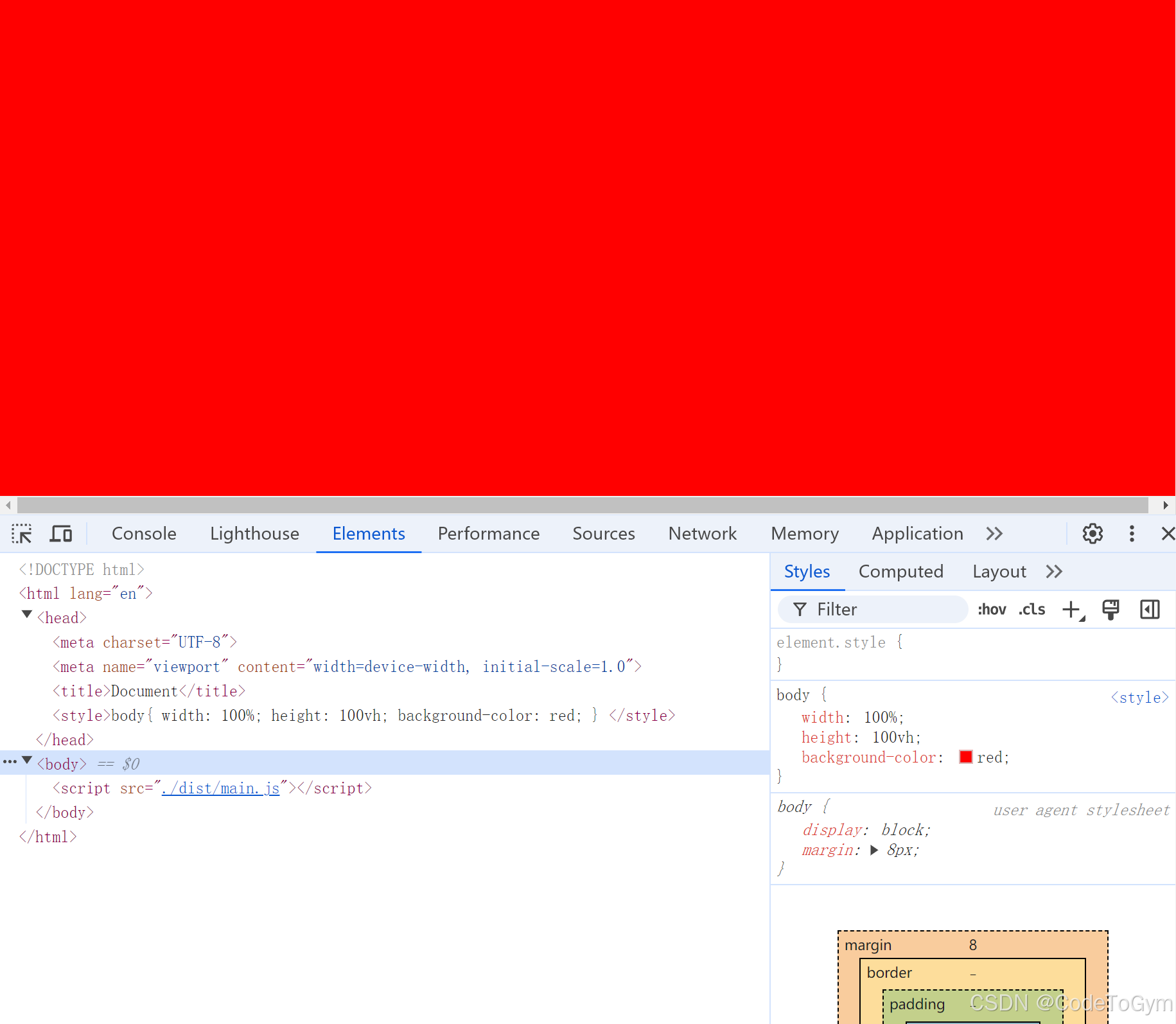Select the closing </html> tag row
This screenshot has width=1176, height=1024.
(48, 836)
